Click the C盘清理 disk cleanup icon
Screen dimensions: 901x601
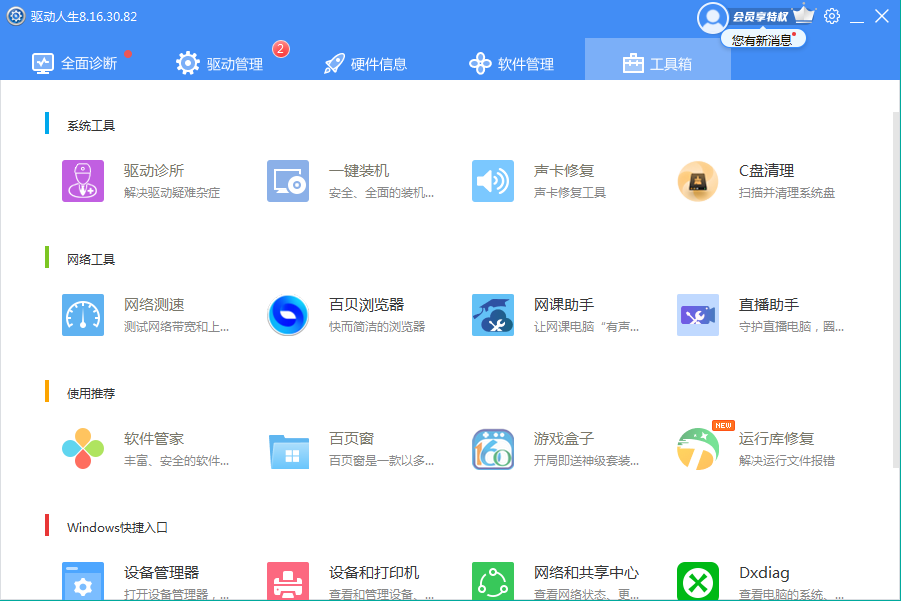point(698,181)
